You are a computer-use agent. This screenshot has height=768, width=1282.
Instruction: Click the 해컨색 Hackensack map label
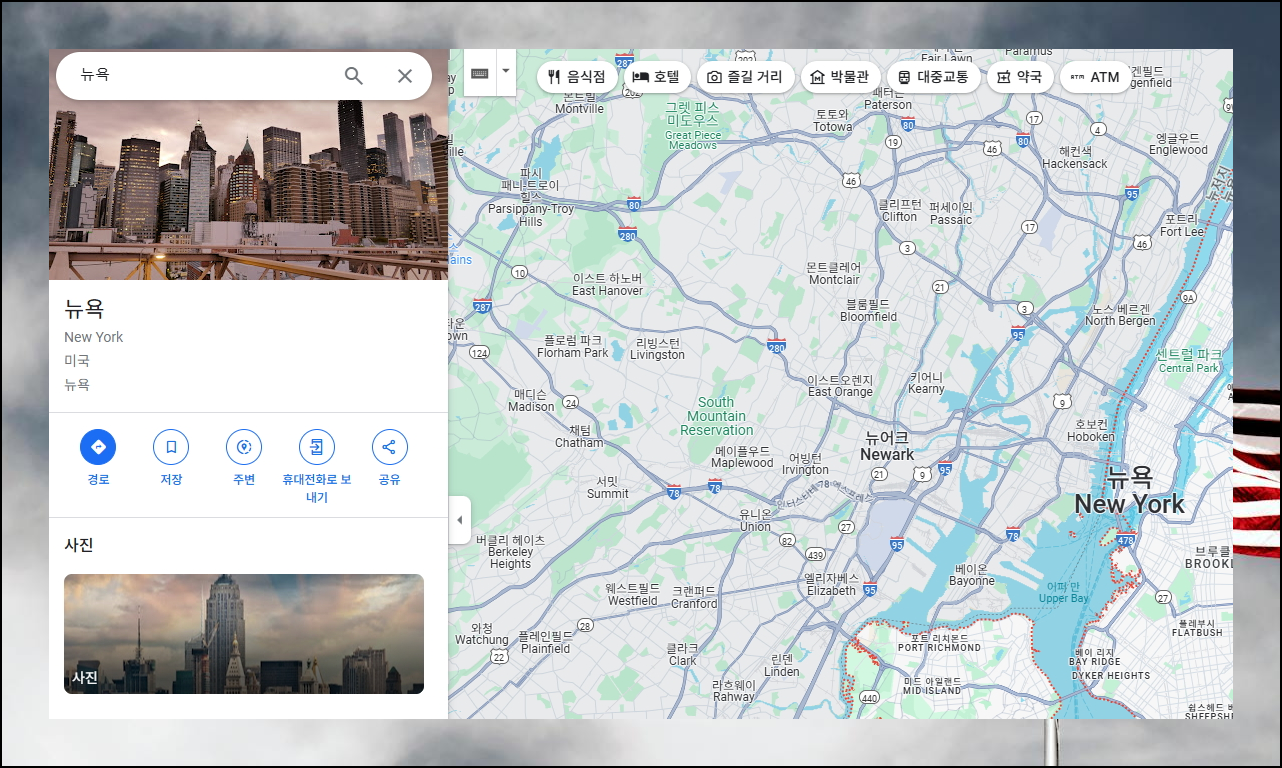click(1075, 157)
